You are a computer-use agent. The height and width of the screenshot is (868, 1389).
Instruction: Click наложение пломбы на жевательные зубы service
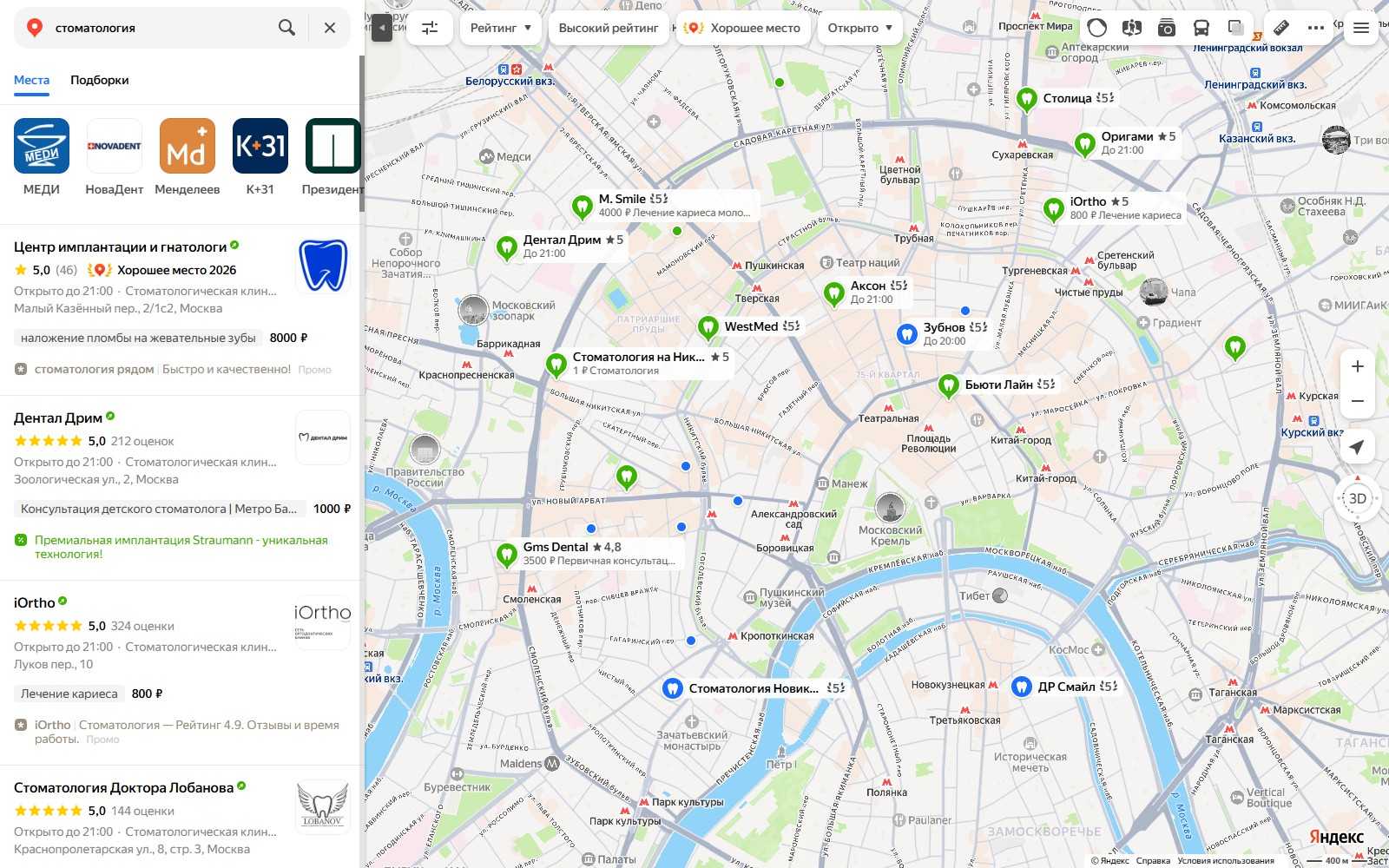point(139,338)
